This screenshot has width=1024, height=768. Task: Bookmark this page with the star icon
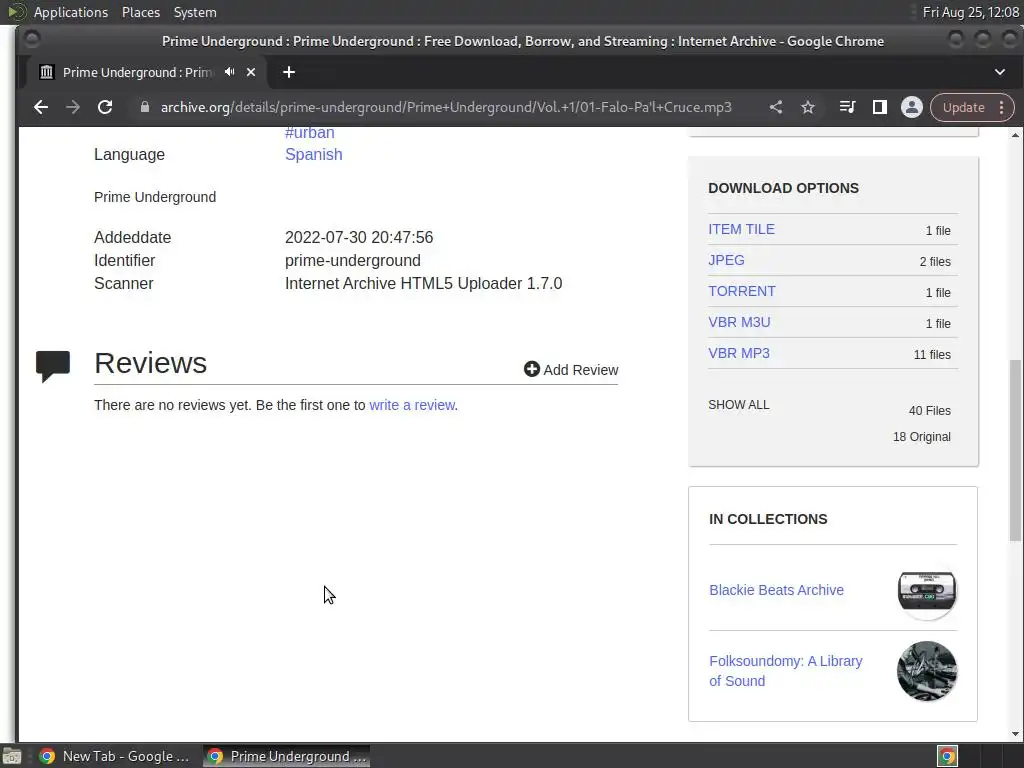tap(808, 107)
